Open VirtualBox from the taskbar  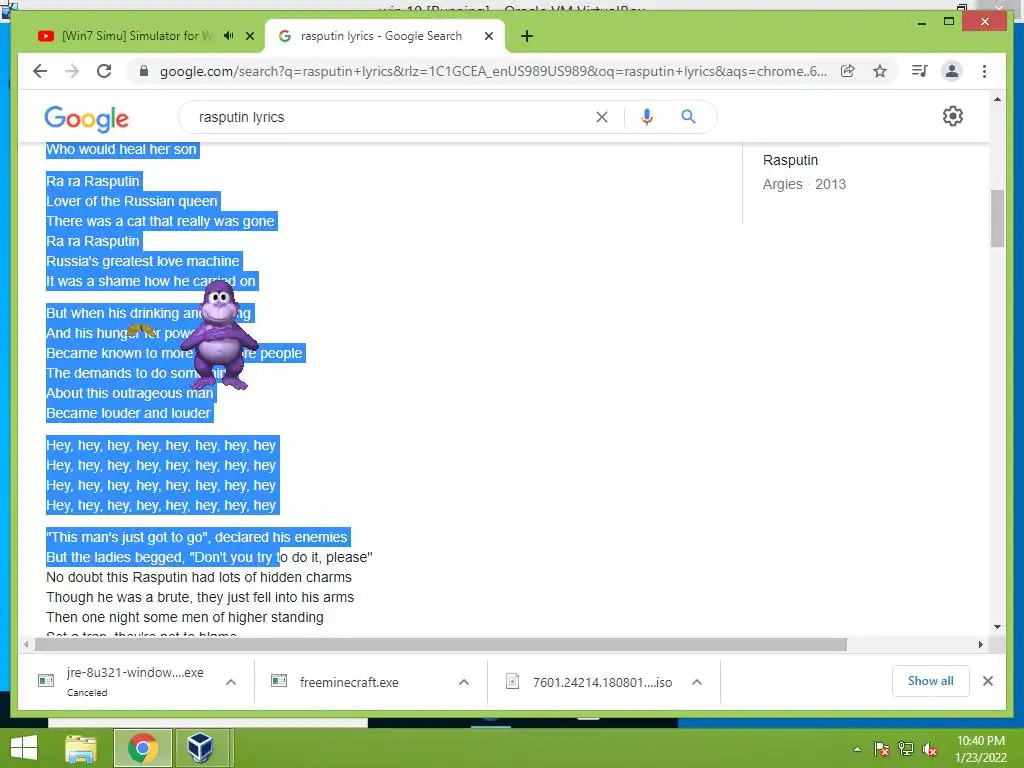200,748
